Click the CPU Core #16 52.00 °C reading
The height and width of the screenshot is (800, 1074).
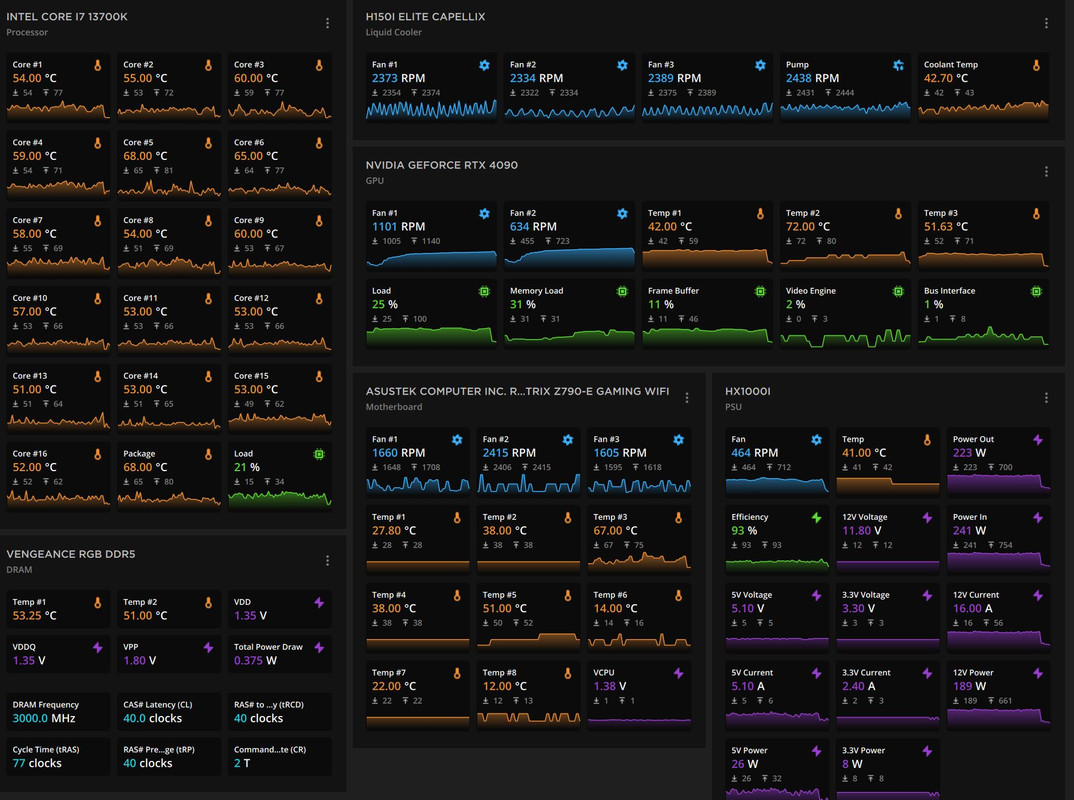[34, 467]
